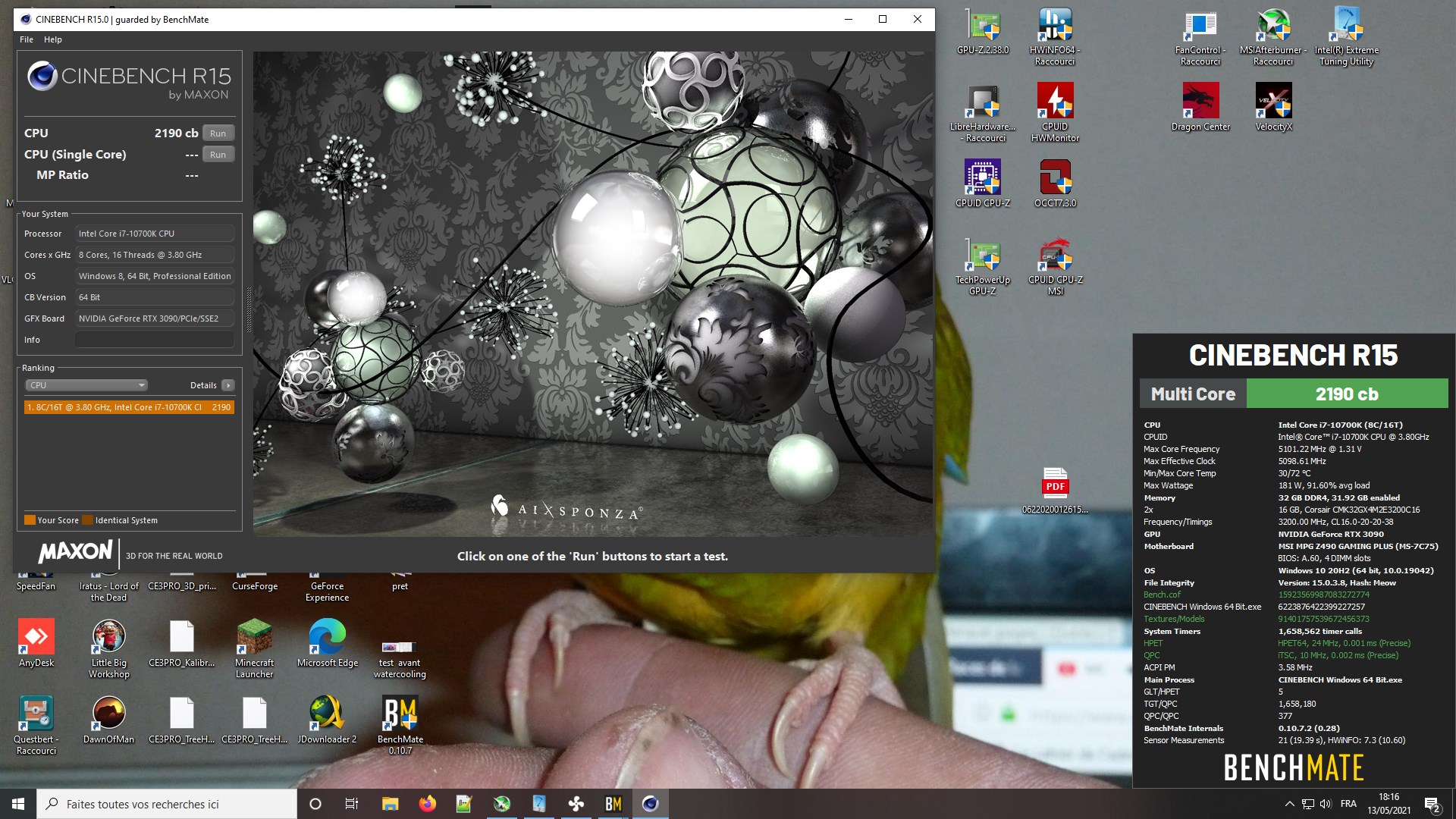The width and height of the screenshot is (1456, 819).
Task: Open CPUID CPU-Z desktop icon
Action: click(x=983, y=184)
